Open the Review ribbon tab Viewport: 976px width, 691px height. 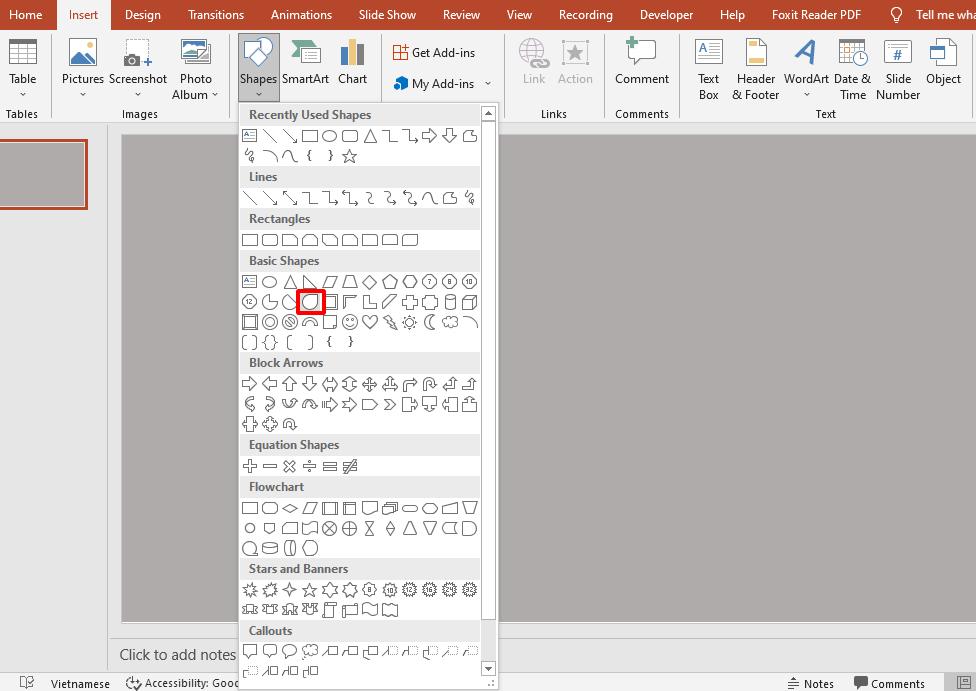coord(461,14)
